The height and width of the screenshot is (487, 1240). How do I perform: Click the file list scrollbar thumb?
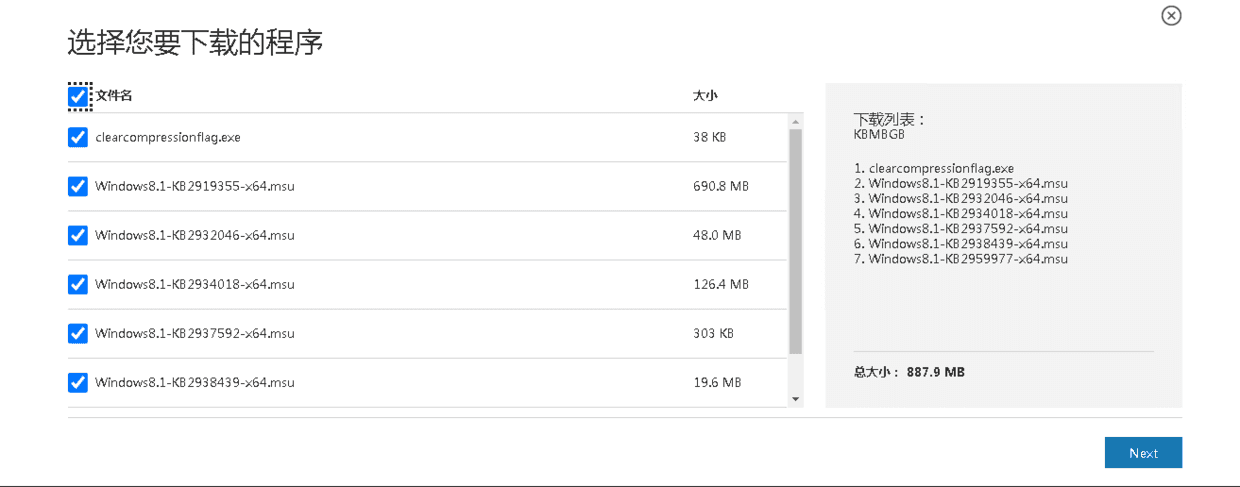coord(796,240)
